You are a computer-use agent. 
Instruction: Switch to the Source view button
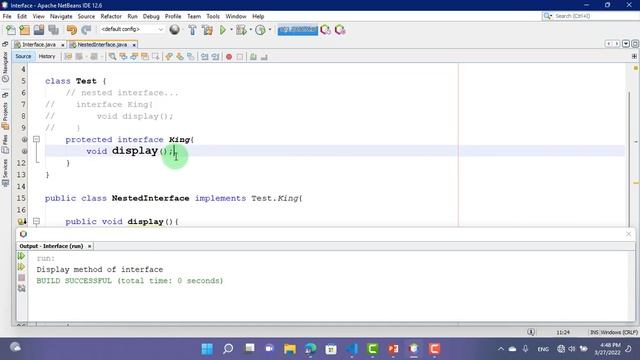[x=23, y=56]
